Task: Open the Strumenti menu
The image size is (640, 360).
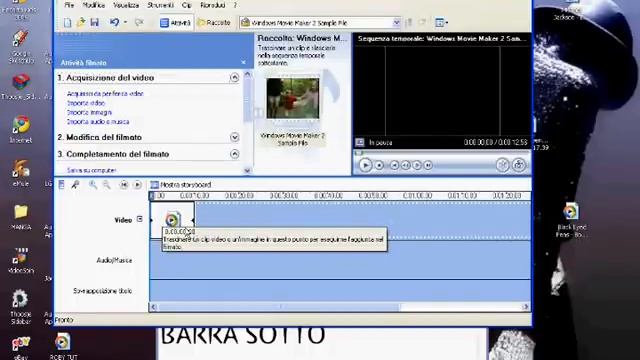Action: click(x=160, y=5)
